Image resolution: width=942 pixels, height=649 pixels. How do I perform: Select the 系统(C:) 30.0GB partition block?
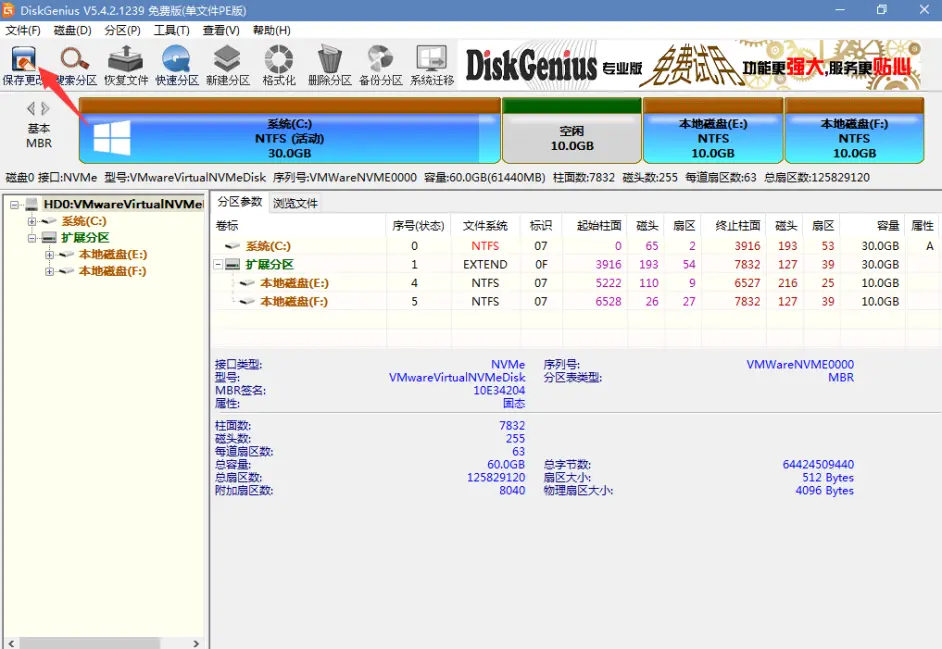point(290,130)
